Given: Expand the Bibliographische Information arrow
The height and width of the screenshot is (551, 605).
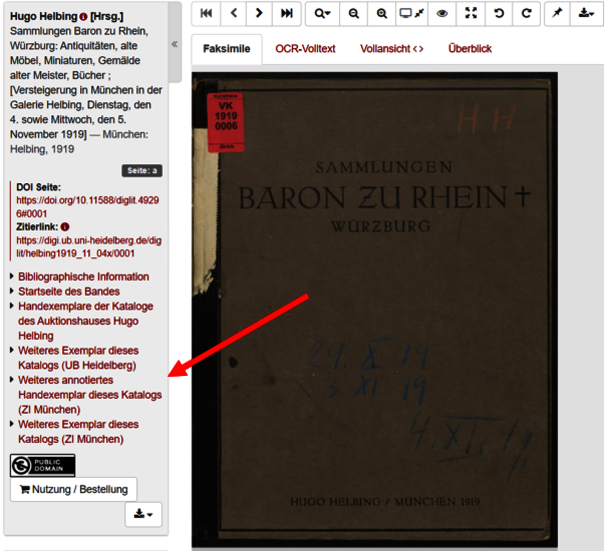Looking at the screenshot, I should pos(12,276).
